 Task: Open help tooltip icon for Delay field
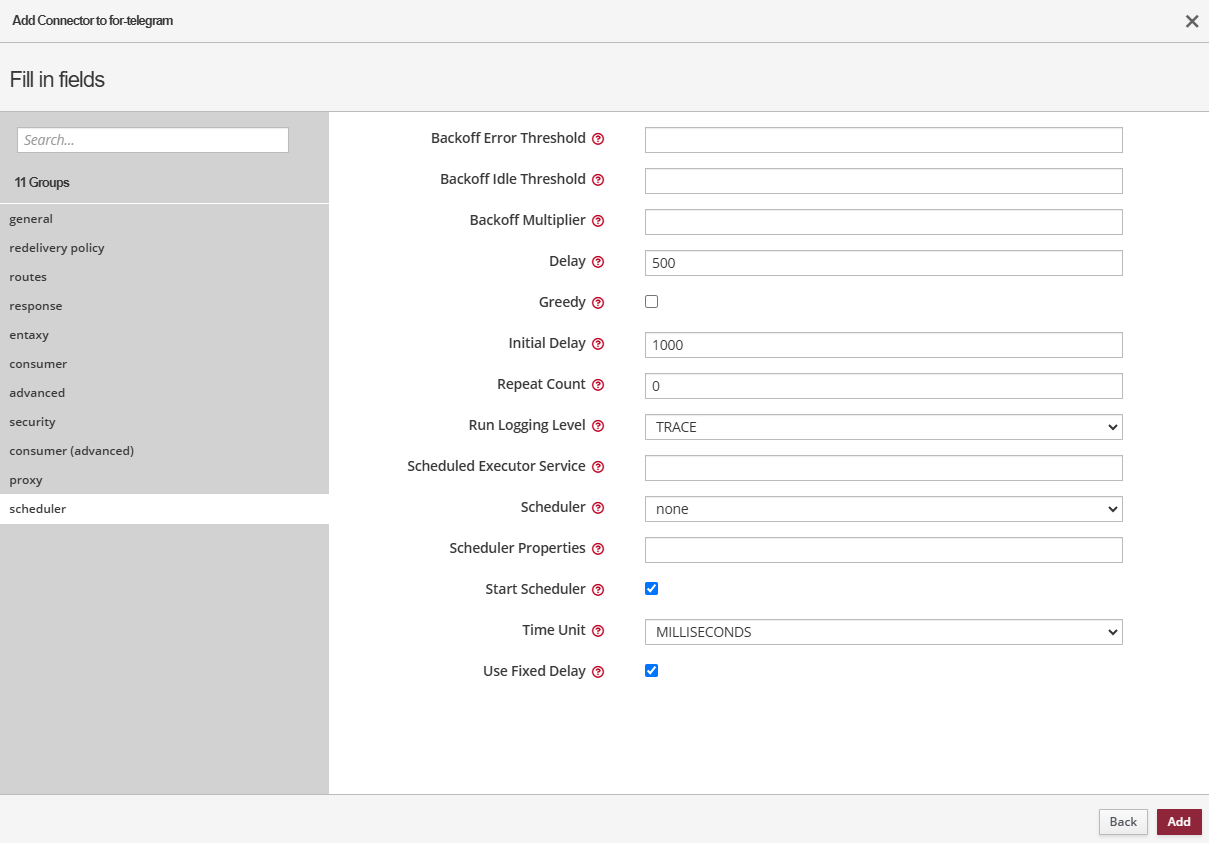[598, 262]
